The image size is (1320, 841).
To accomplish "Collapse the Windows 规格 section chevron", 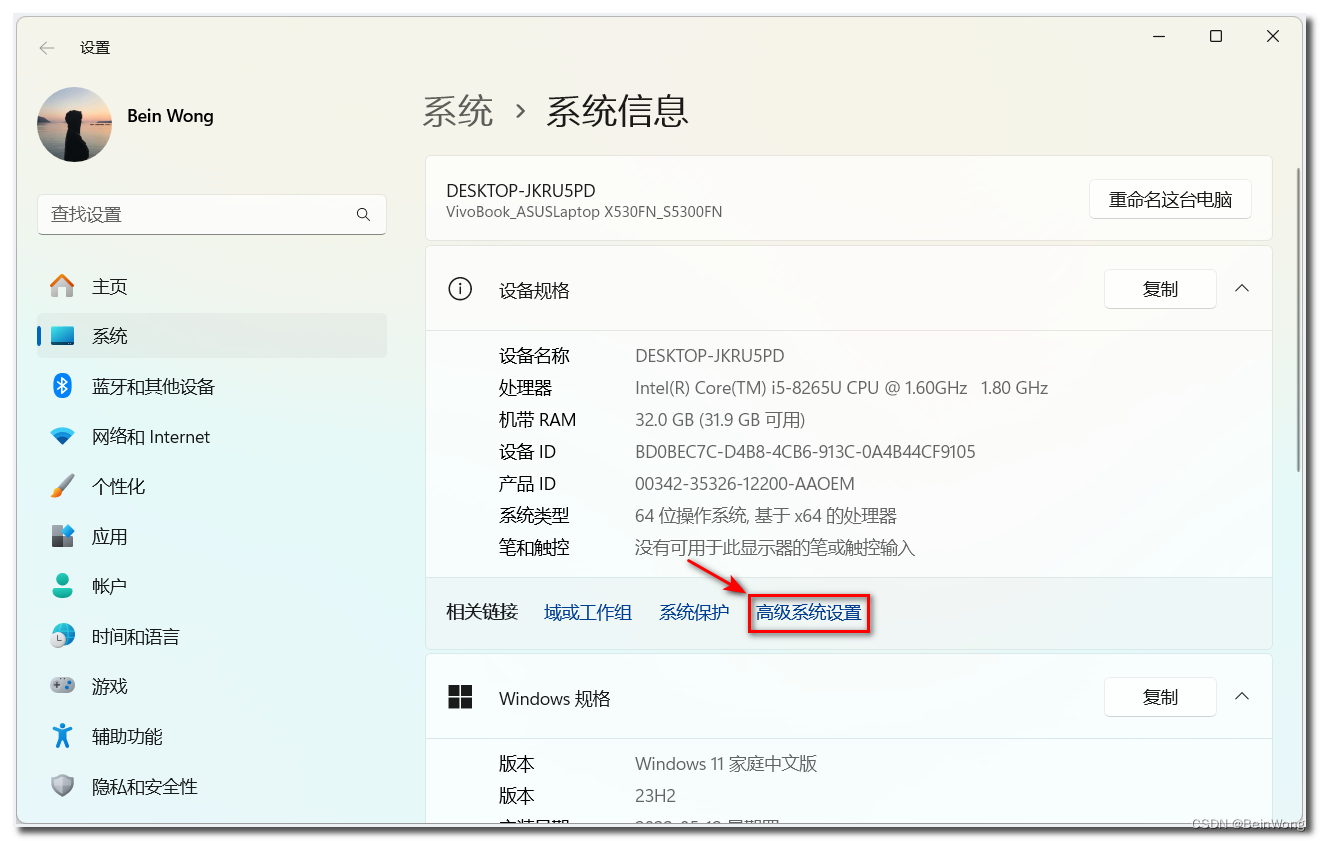I will [x=1242, y=696].
